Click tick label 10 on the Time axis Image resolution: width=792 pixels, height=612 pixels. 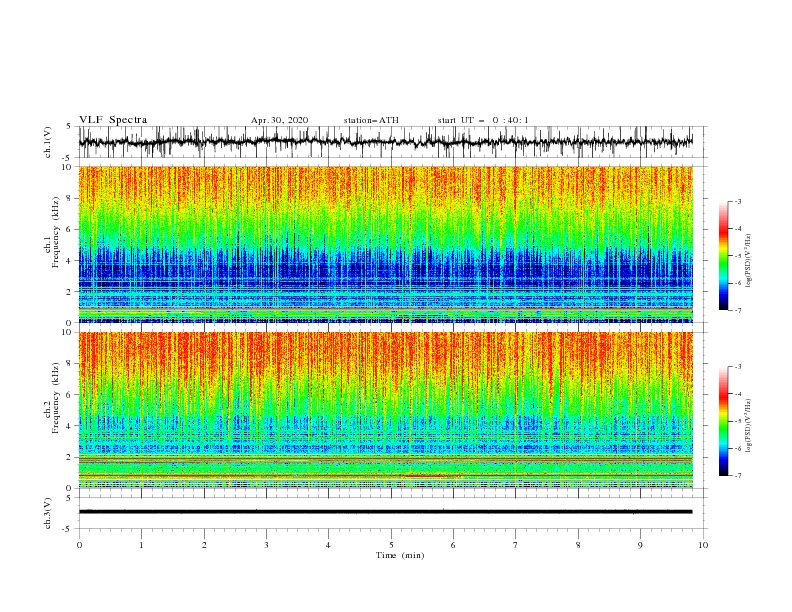click(x=703, y=545)
